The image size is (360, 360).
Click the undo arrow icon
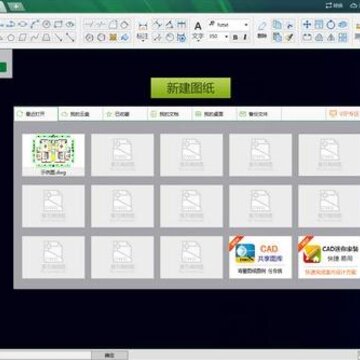click(x=290, y=25)
